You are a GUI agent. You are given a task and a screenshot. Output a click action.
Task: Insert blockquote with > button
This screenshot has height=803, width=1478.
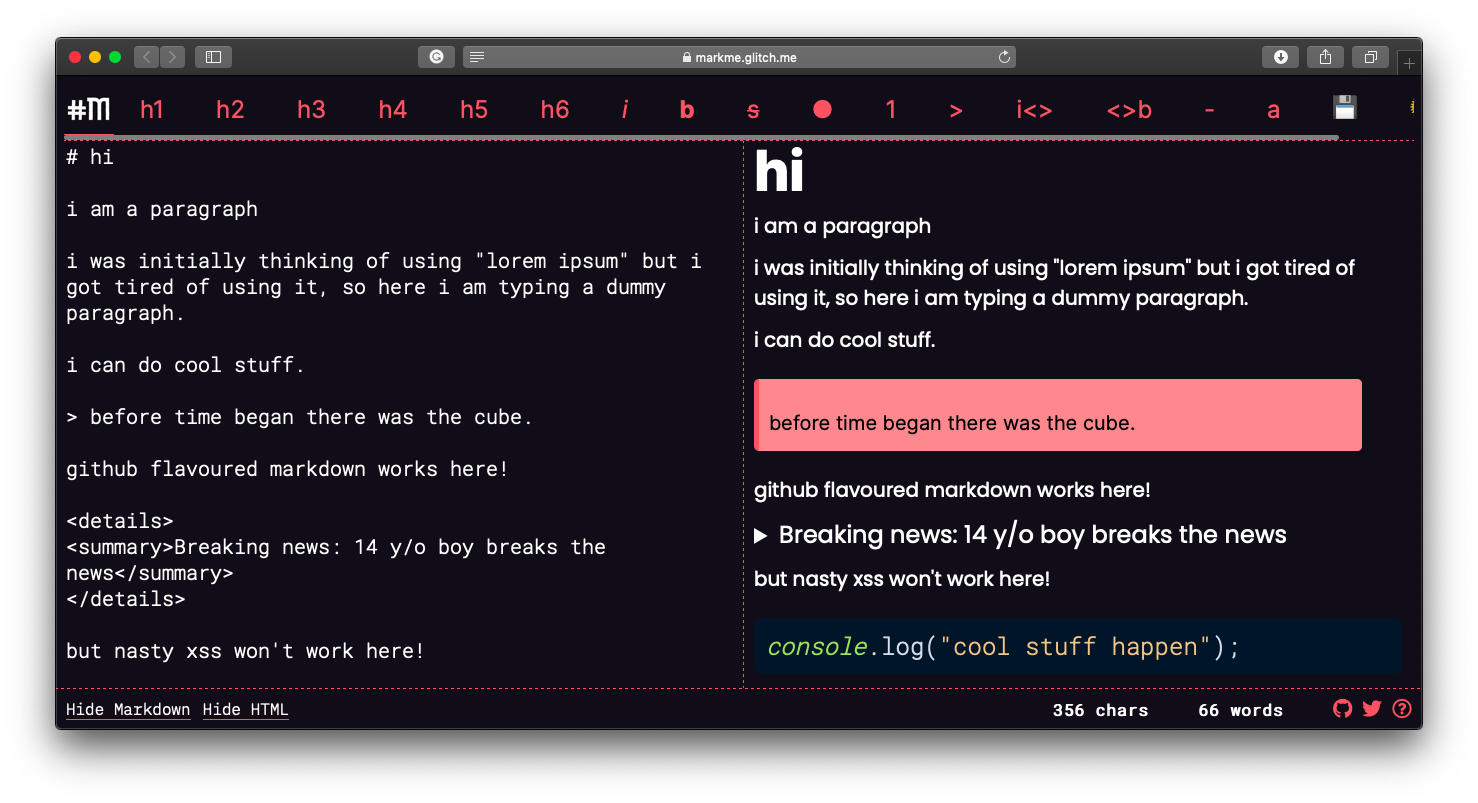point(956,110)
